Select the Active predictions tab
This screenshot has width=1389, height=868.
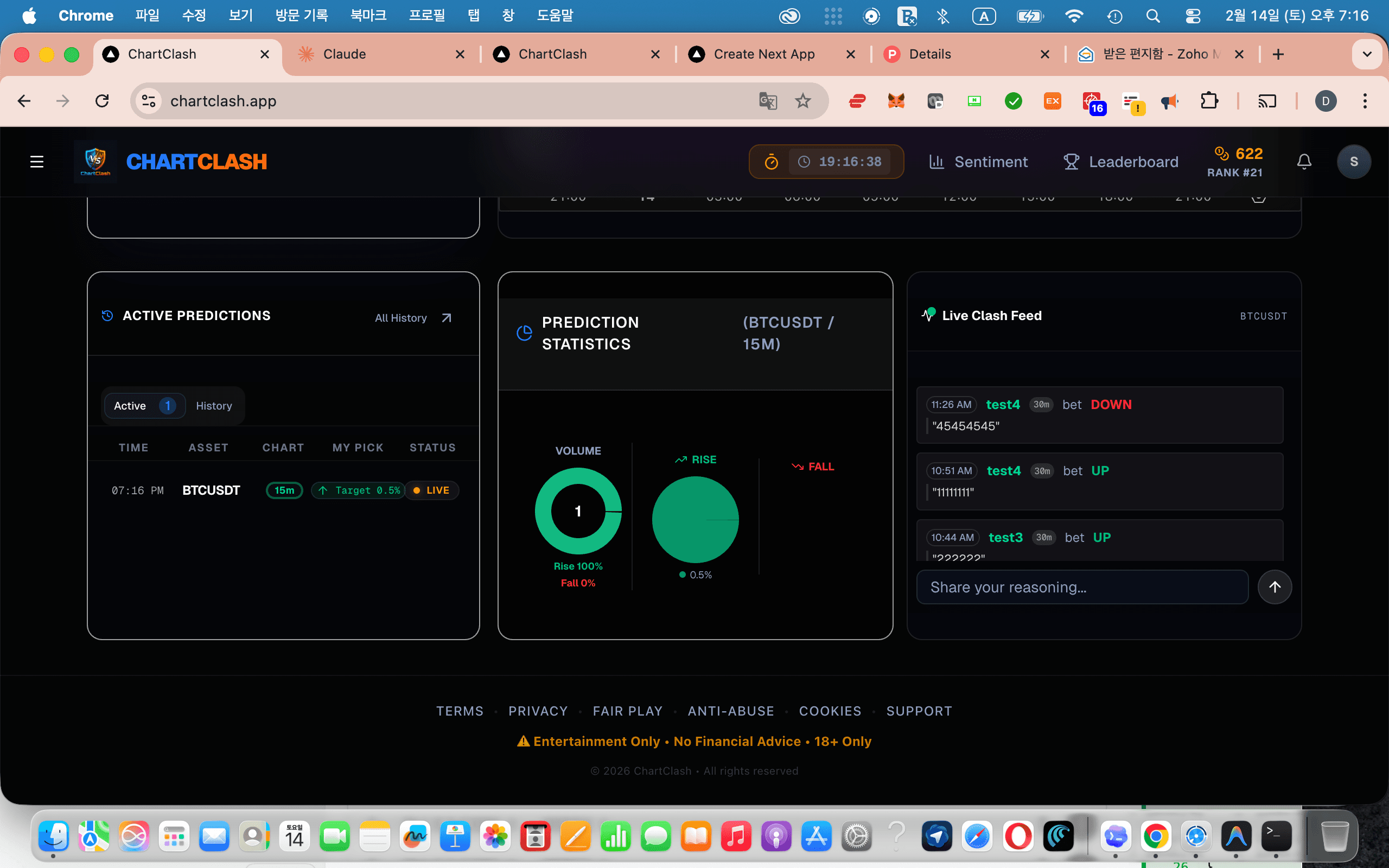pos(138,405)
